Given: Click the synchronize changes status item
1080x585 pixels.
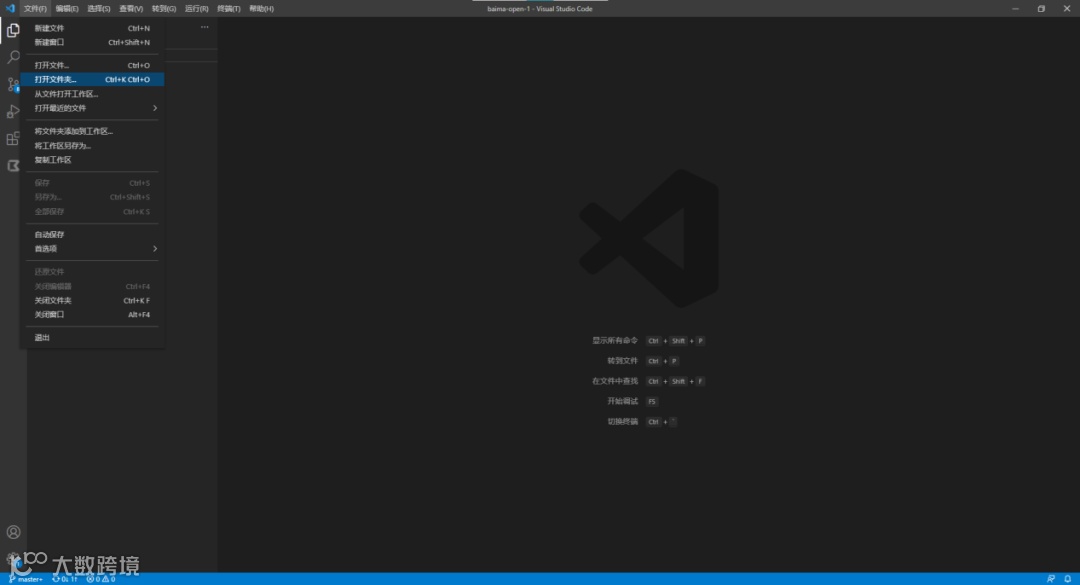Looking at the screenshot, I should coord(65,579).
